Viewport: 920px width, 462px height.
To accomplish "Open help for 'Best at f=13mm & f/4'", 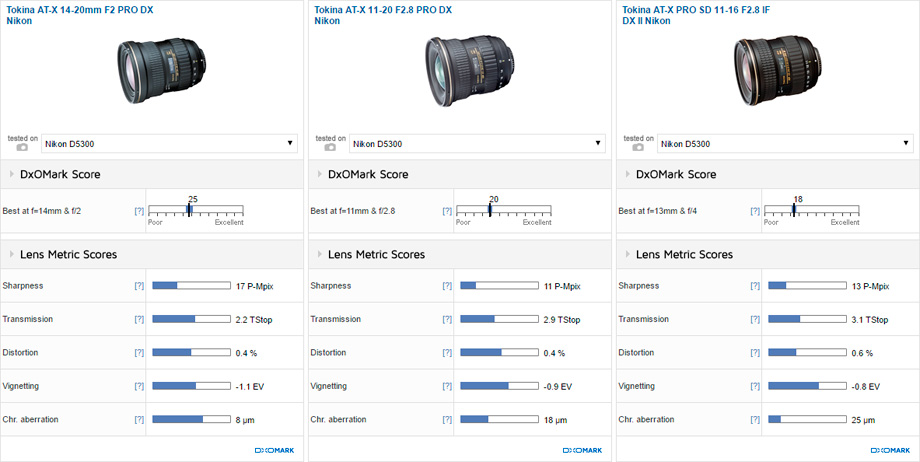I will tap(755, 211).
